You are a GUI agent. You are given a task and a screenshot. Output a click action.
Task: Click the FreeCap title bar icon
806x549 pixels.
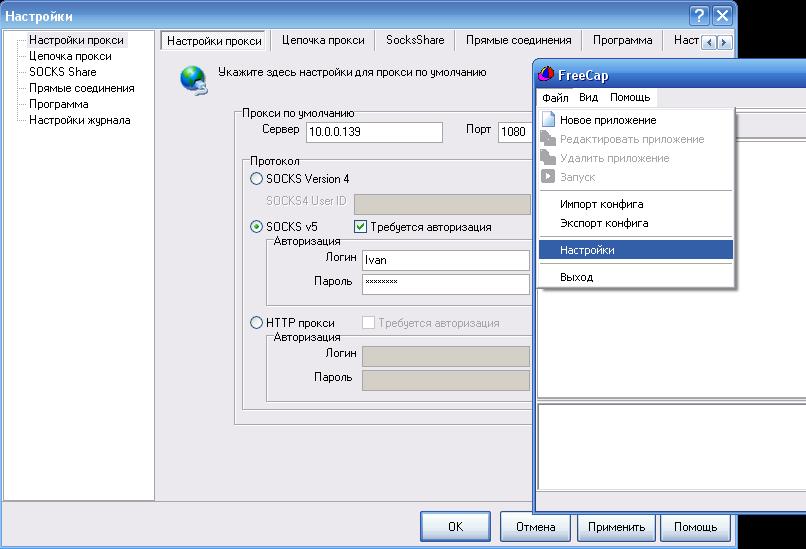click(546, 75)
